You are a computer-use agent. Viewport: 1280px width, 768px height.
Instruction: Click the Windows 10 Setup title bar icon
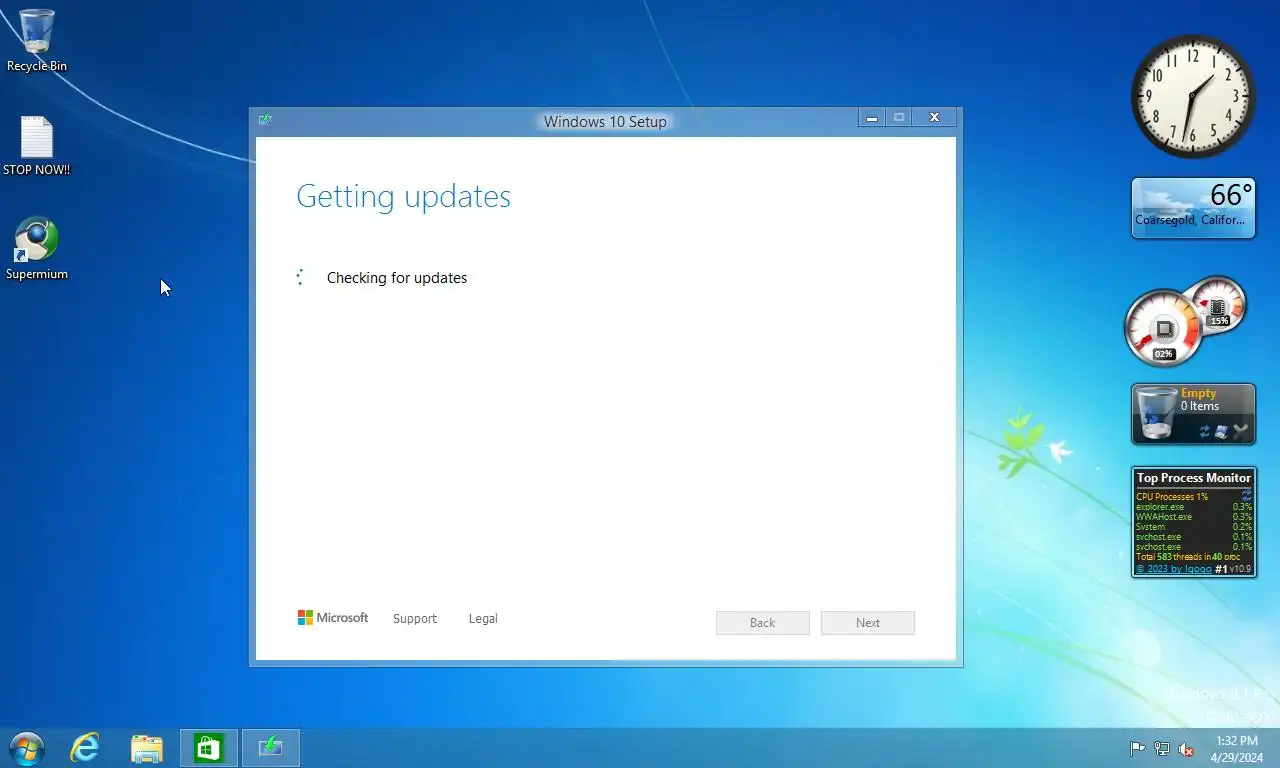[265, 120]
